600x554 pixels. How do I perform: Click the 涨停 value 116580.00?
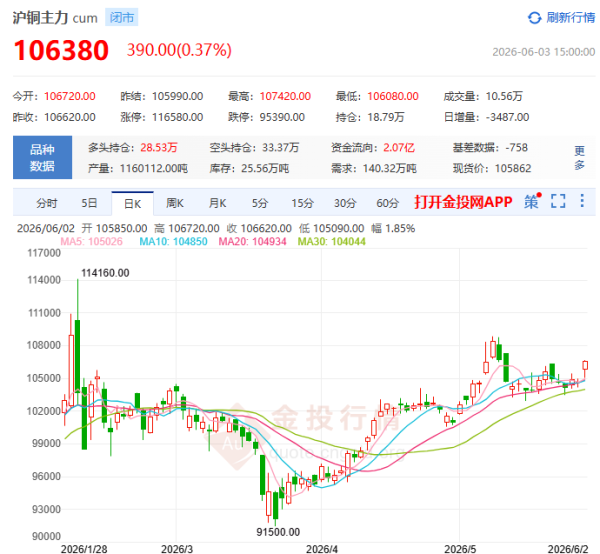click(178, 117)
